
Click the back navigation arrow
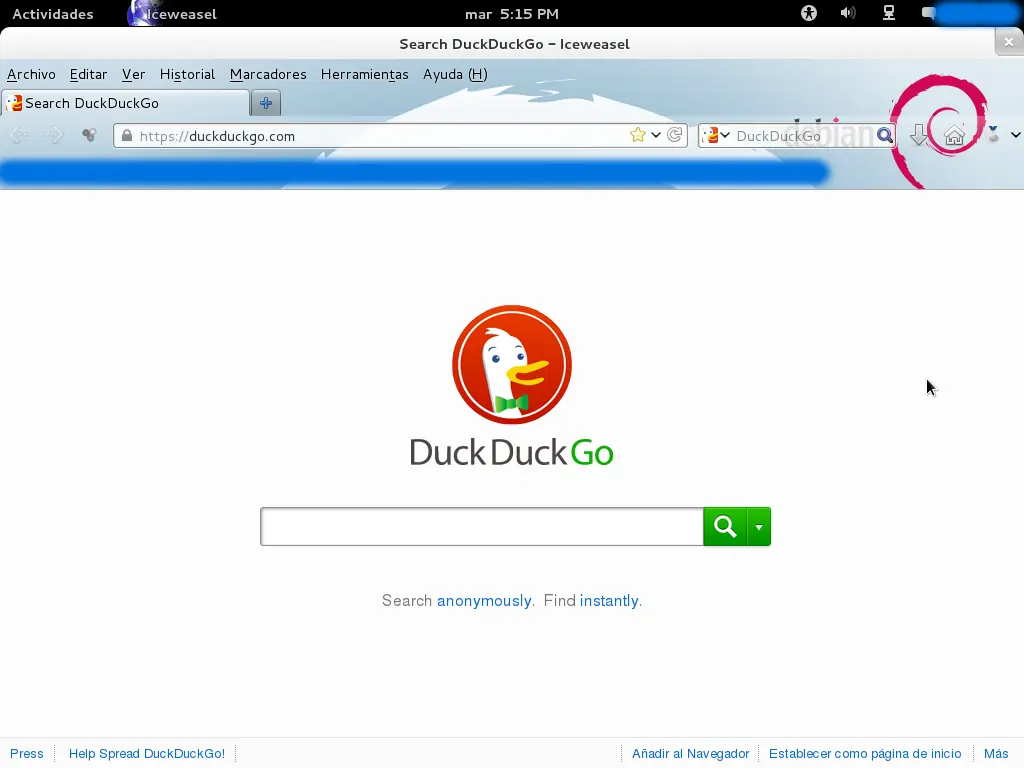(20, 135)
